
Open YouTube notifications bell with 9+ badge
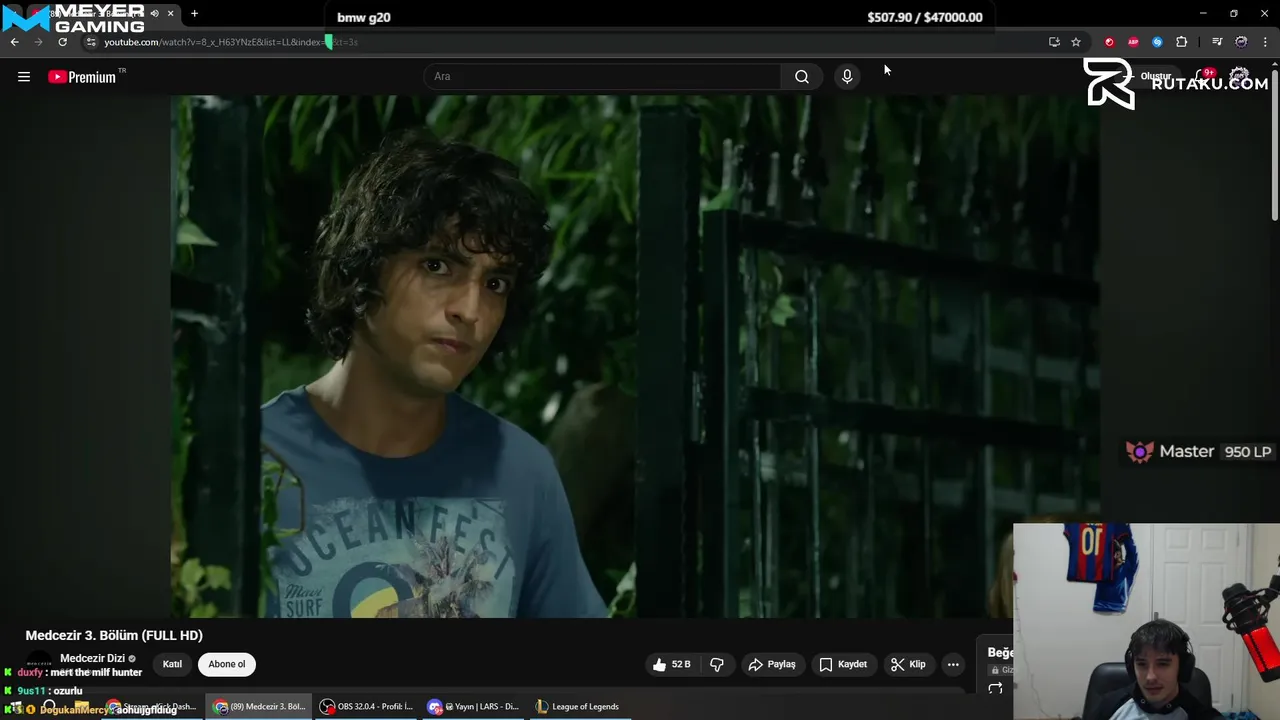tap(1203, 77)
